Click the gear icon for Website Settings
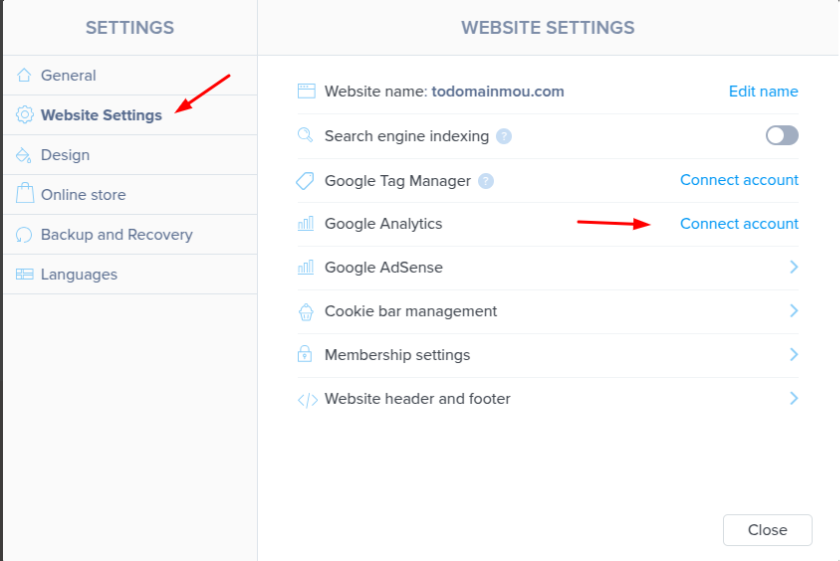This screenshot has width=840, height=561. [25, 115]
